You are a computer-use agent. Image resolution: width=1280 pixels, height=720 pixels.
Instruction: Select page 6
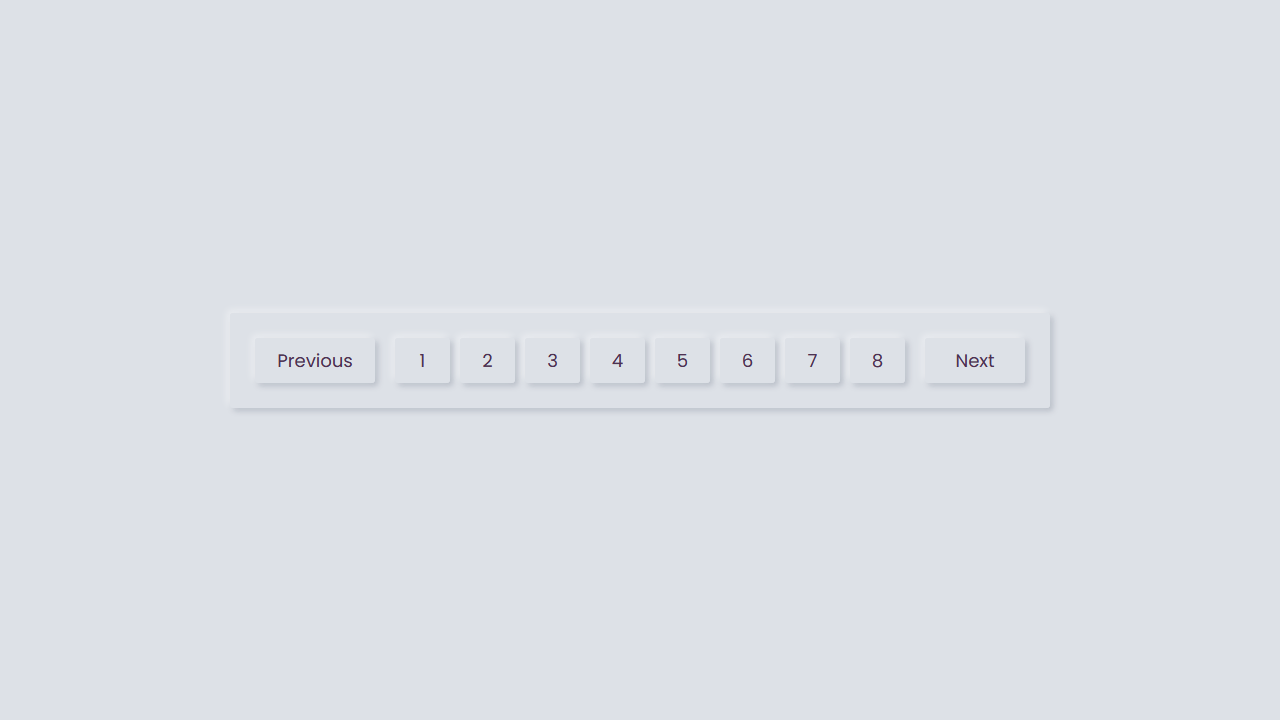(747, 361)
